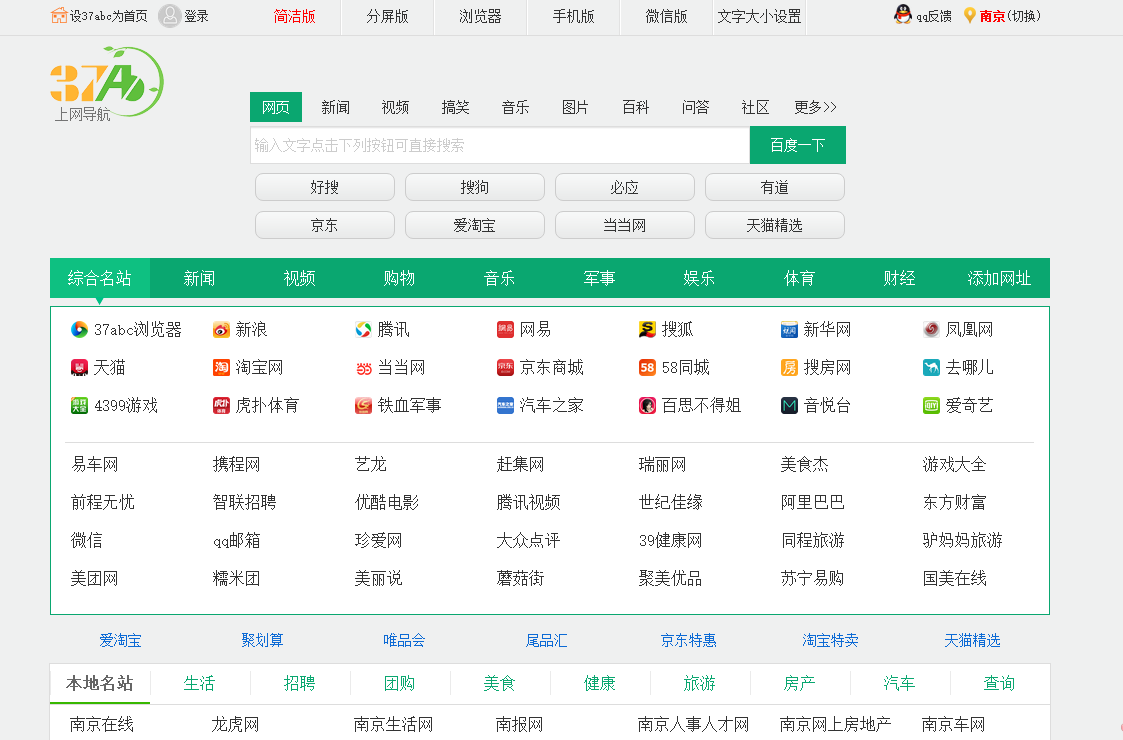Search with the 有道 button
Image resolution: width=1123 pixels, height=740 pixels.
tap(775, 187)
